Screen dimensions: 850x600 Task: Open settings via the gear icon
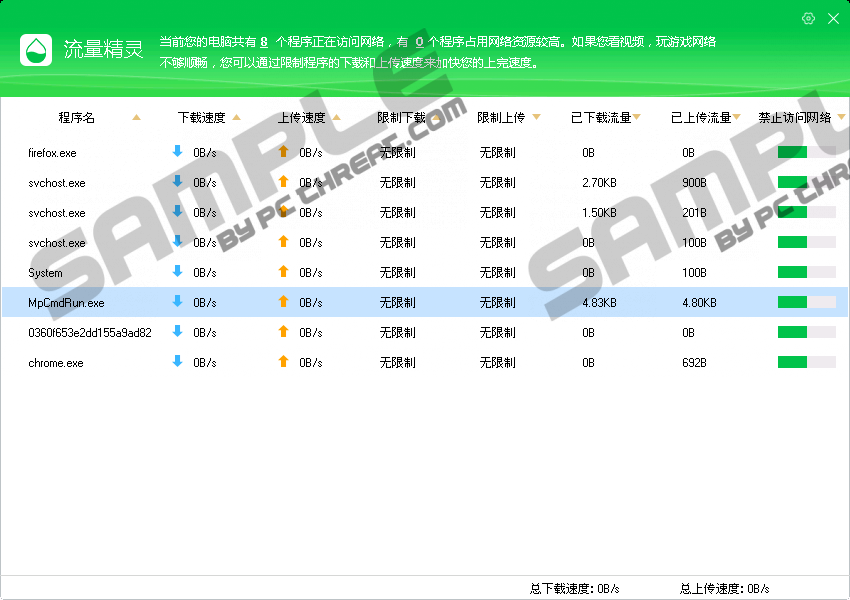[808, 19]
